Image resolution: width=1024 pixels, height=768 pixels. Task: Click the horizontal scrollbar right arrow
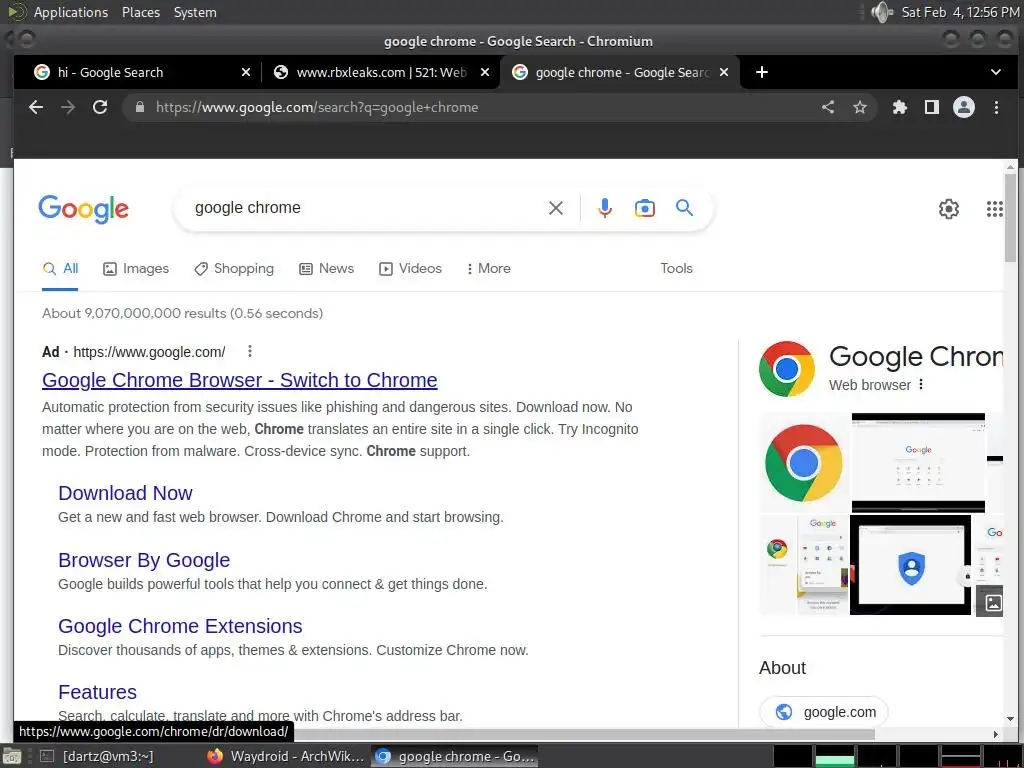995,734
